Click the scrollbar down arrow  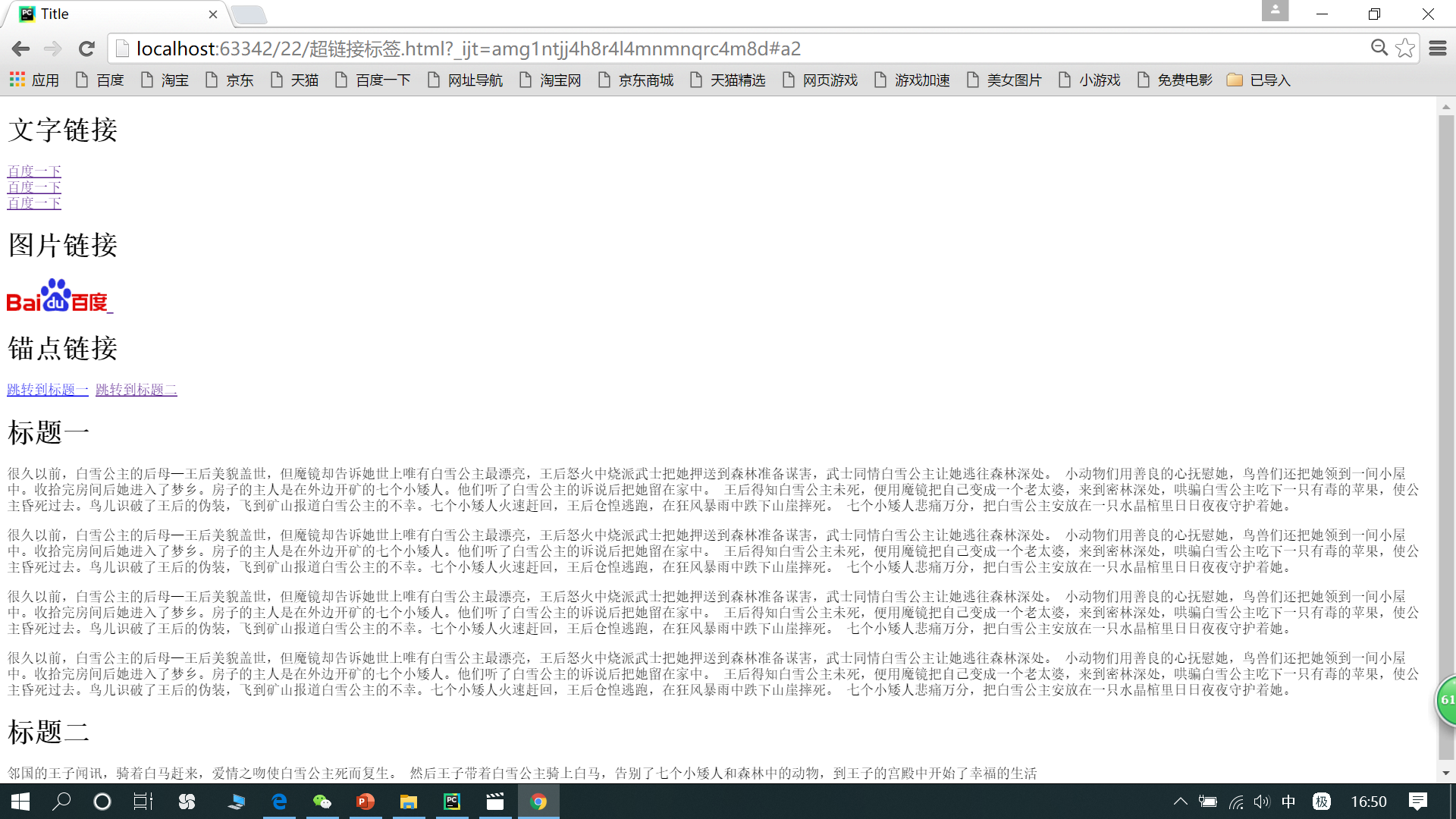1446,773
